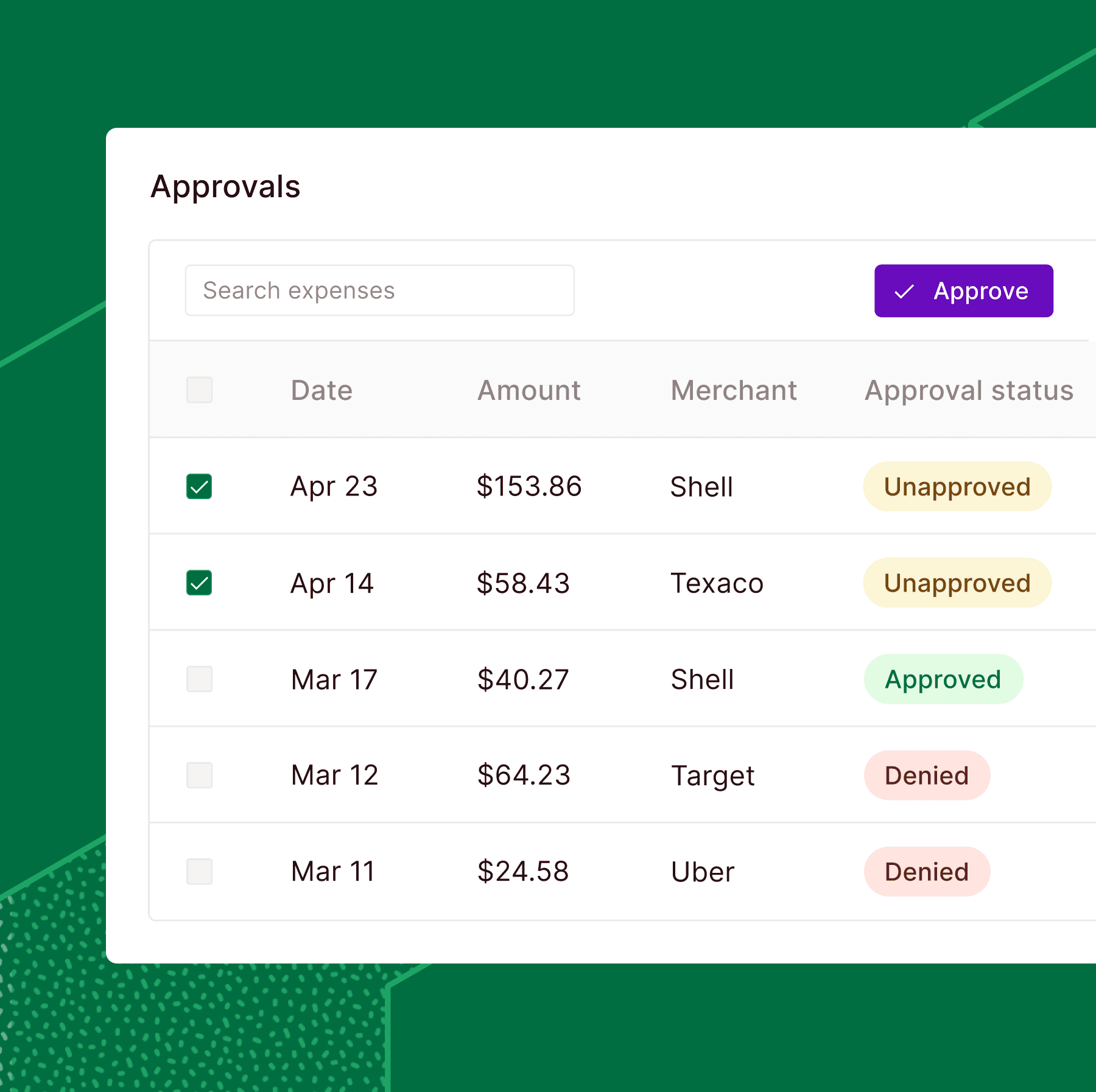
Task: Click the $58.43 amount on the Texaco row
Action: point(522,583)
